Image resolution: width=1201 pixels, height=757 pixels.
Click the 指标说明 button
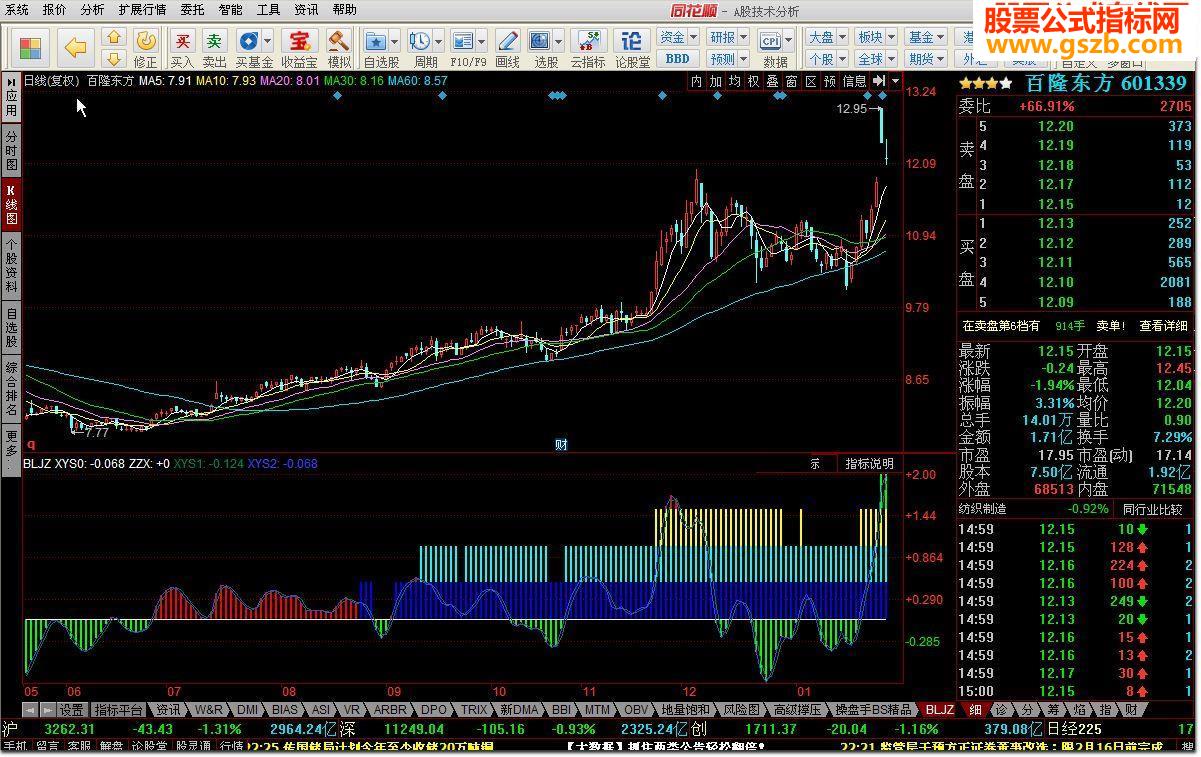tap(869, 463)
